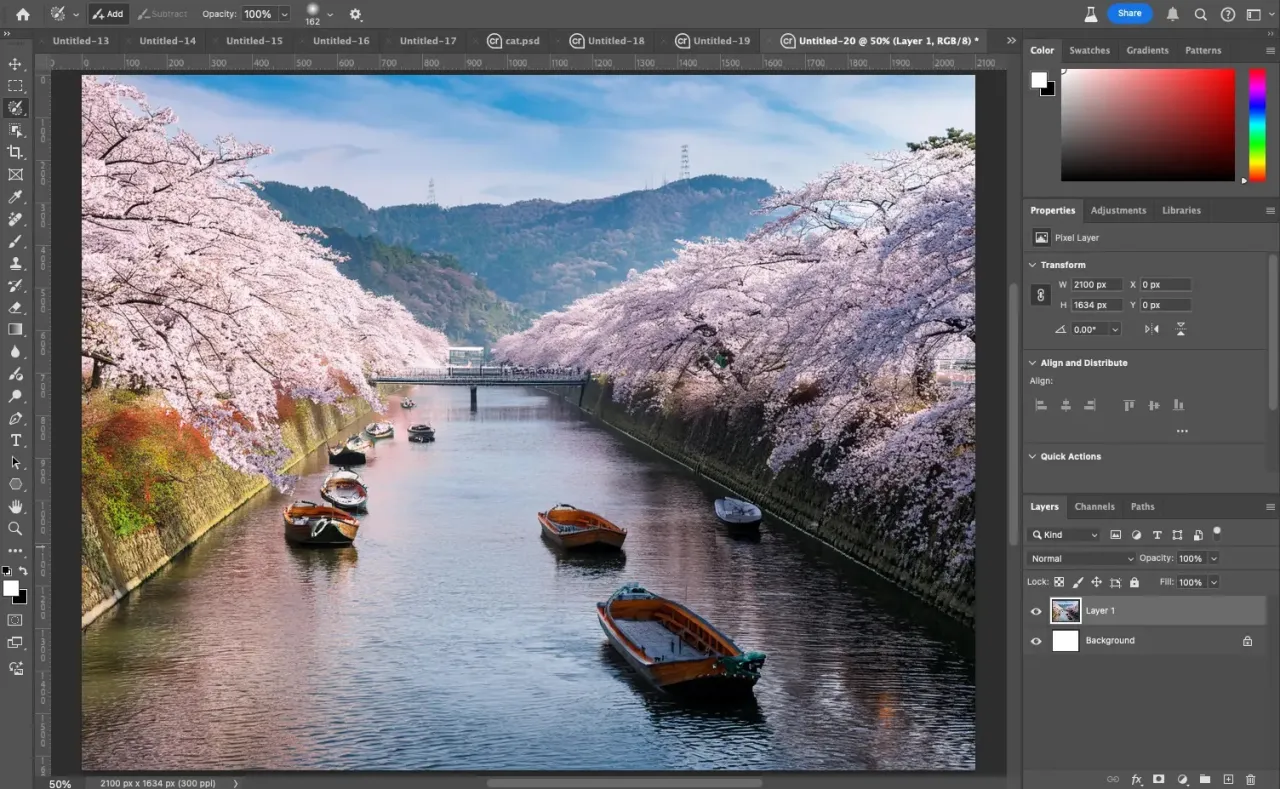Open the cat.psd document tab
Screen dimensions: 1280x789
(x=521, y=41)
